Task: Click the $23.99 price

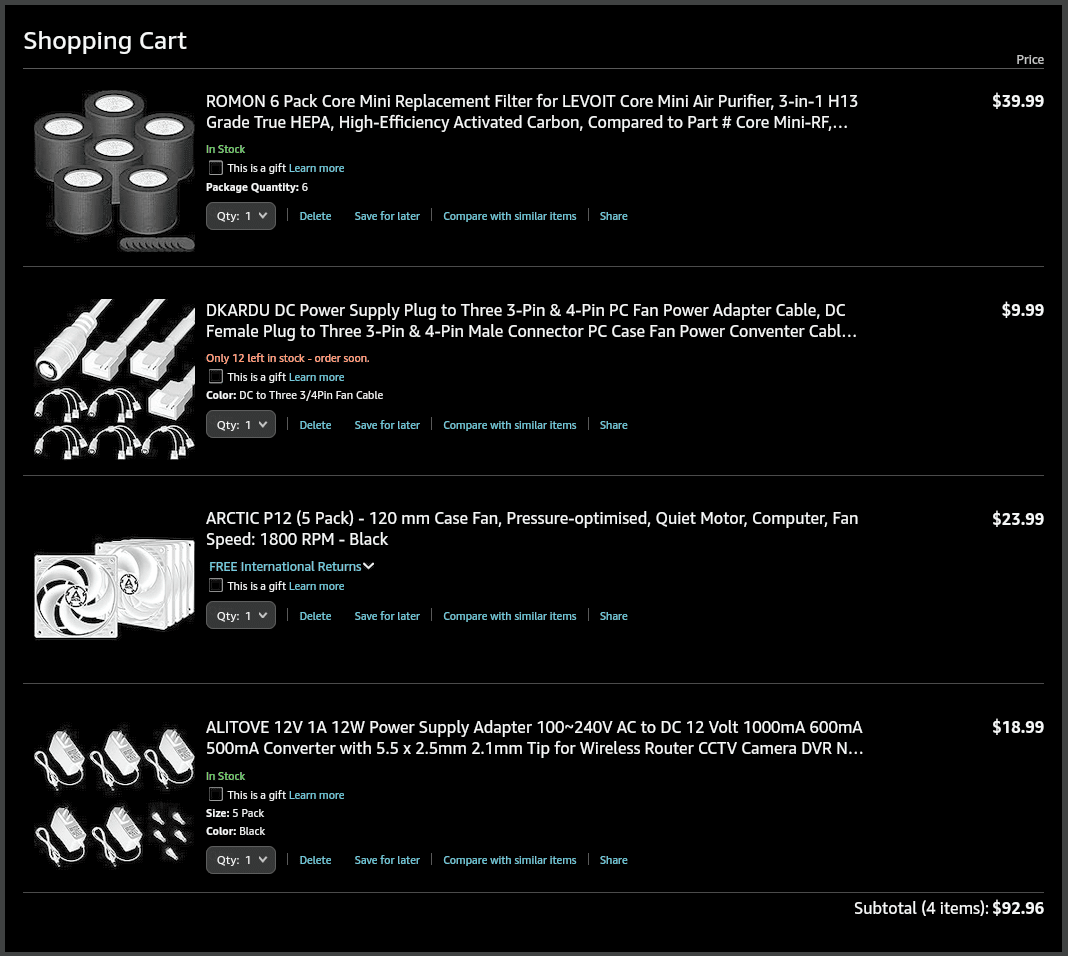Action: pyautogui.click(x=1018, y=520)
